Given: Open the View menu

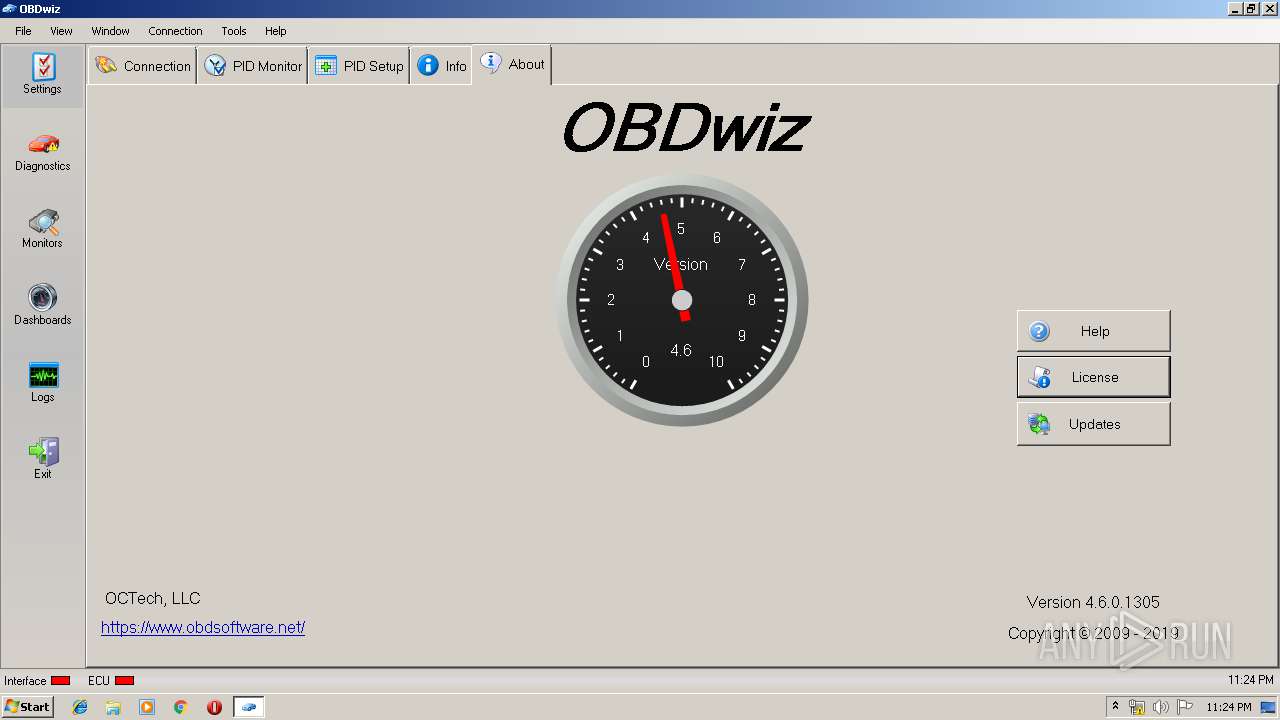Looking at the screenshot, I should (61, 31).
